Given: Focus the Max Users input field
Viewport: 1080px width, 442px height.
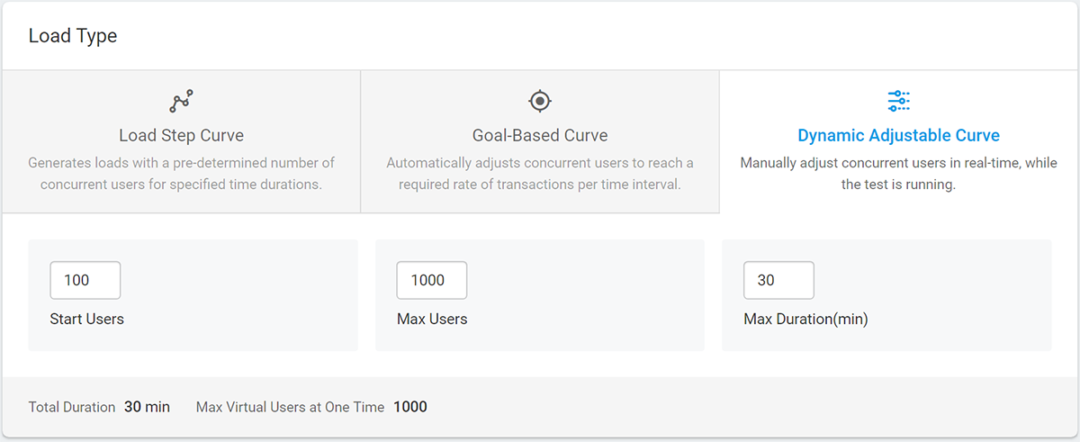Looking at the screenshot, I should [431, 281].
